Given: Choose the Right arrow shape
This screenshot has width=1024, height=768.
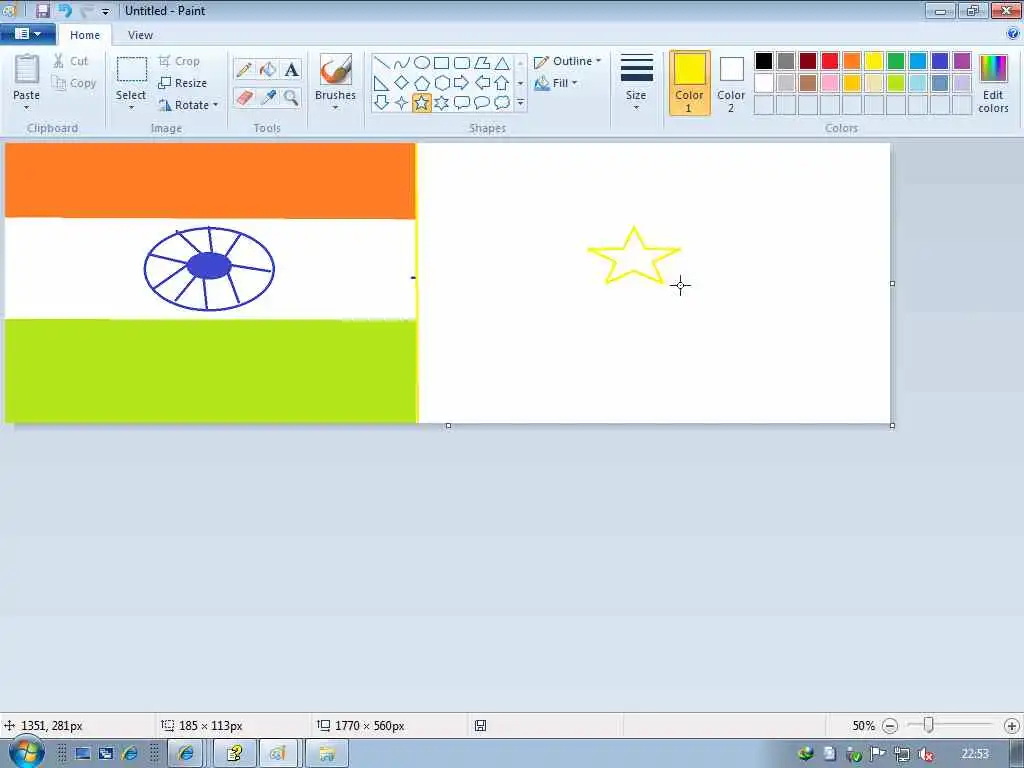Looking at the screenshot, I should tap(462, 83).
